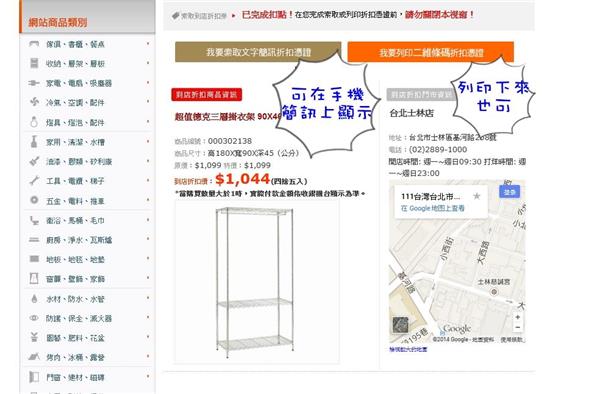The width and height of the screenshot is (610, 394).
Task: Zoom in on the Google map
Action: [x=517, y=317]
